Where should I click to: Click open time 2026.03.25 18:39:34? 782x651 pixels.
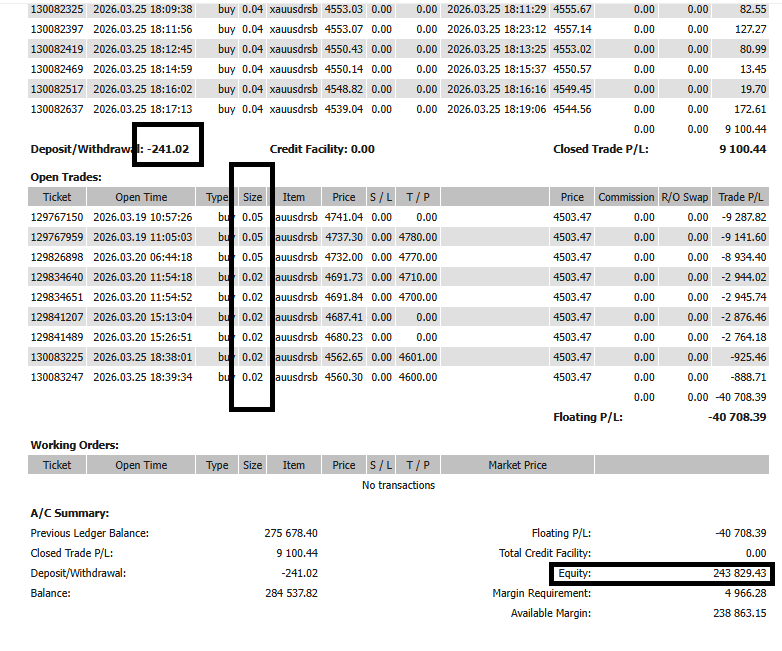143,377
